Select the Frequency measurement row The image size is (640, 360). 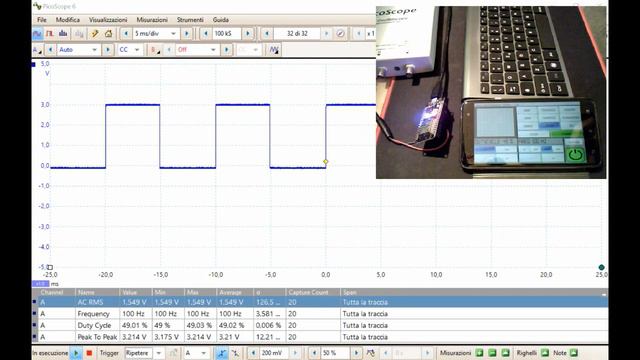click(x=320, y=314)
